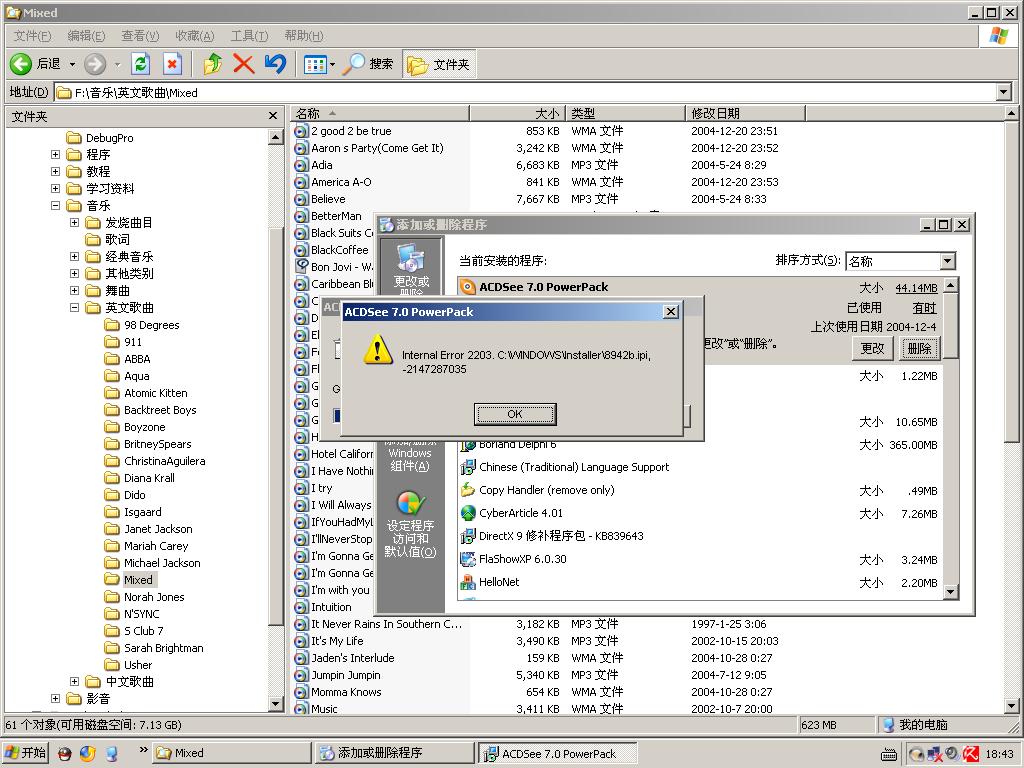Click the Search (搜索) magnifier button
The width and height of the screenshot is (1024, 768).
368,64
